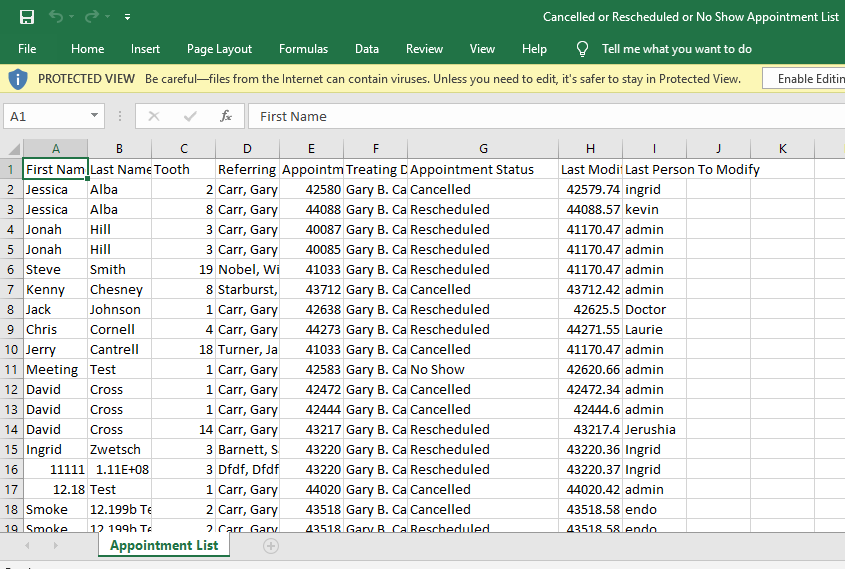Click the Tell Me lightbulb icon
Image resolution: width=845 pixels, height=569 pixels.
582,49
